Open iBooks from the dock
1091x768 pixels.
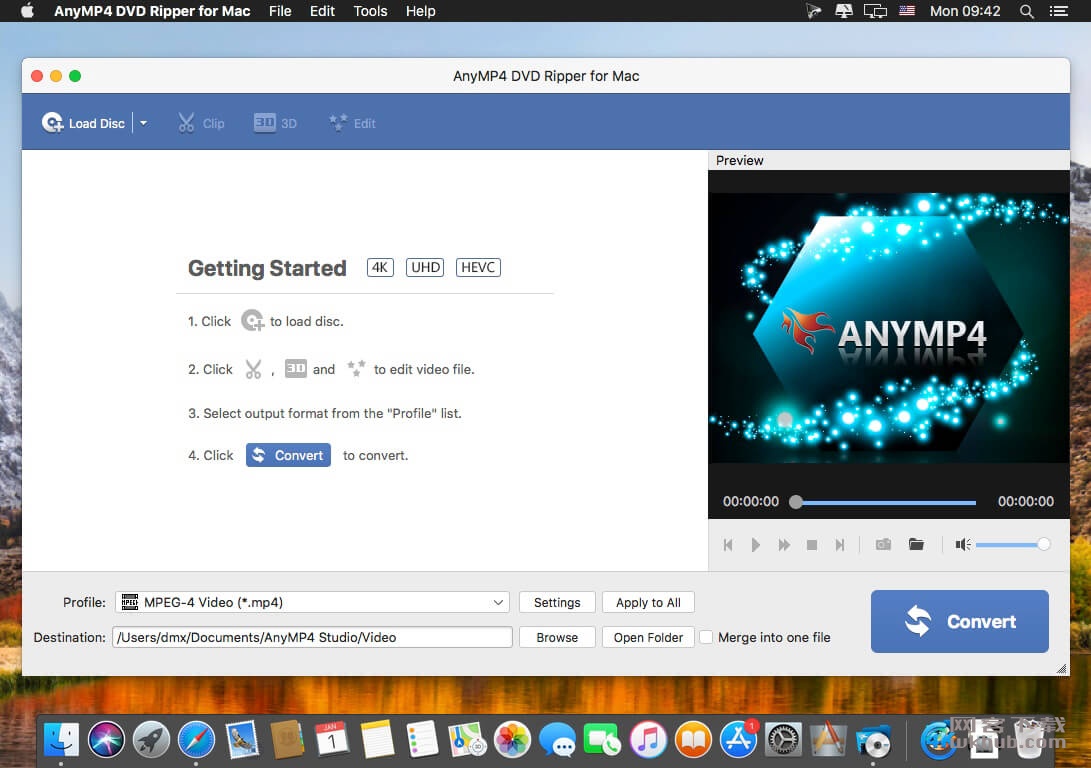click(x=693, y=739)
